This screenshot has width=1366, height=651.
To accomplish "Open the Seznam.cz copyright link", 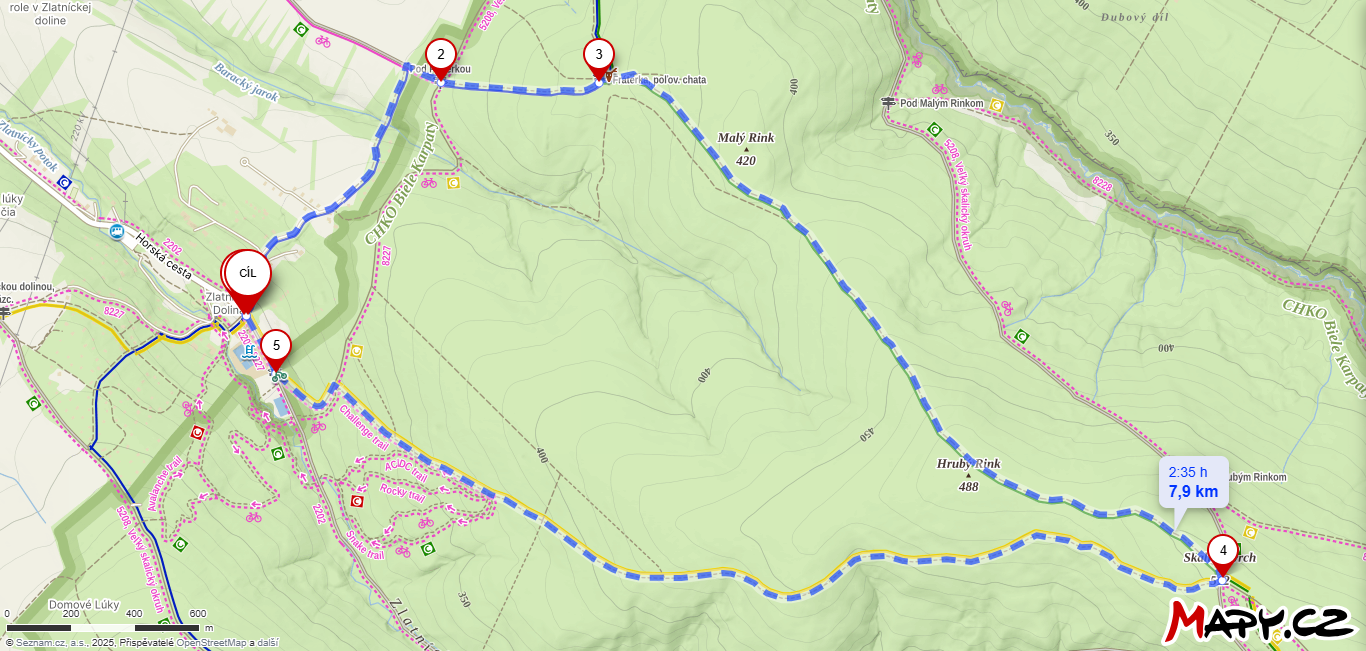I will 51,643.
